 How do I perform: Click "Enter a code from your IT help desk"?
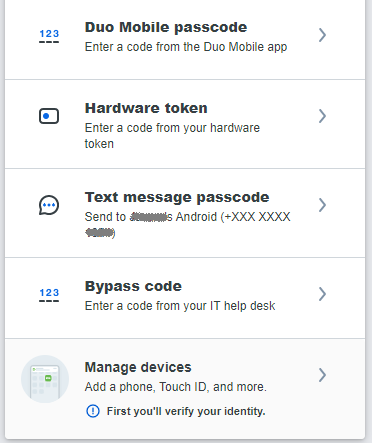tap(180, 306)
